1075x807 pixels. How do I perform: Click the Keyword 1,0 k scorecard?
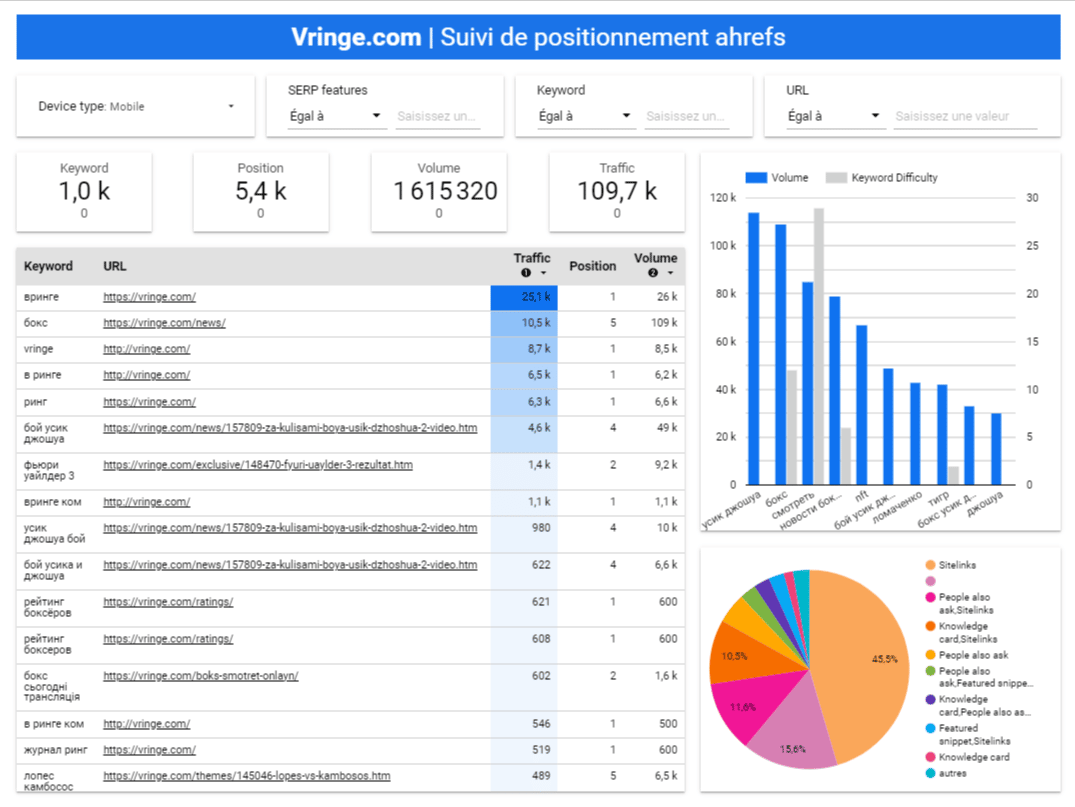pos(84,191)
